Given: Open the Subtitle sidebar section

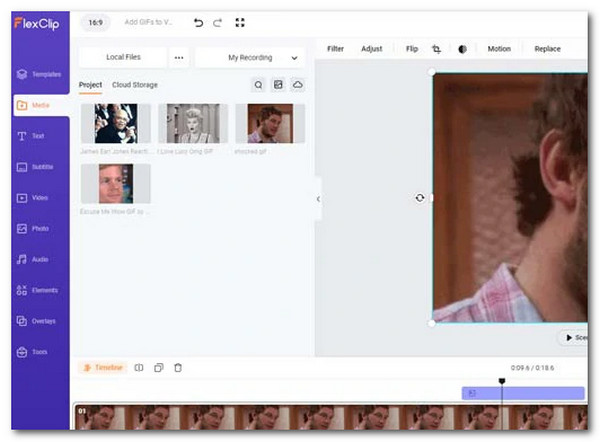Looking at the screenshot, I should [x=35, y=167].
